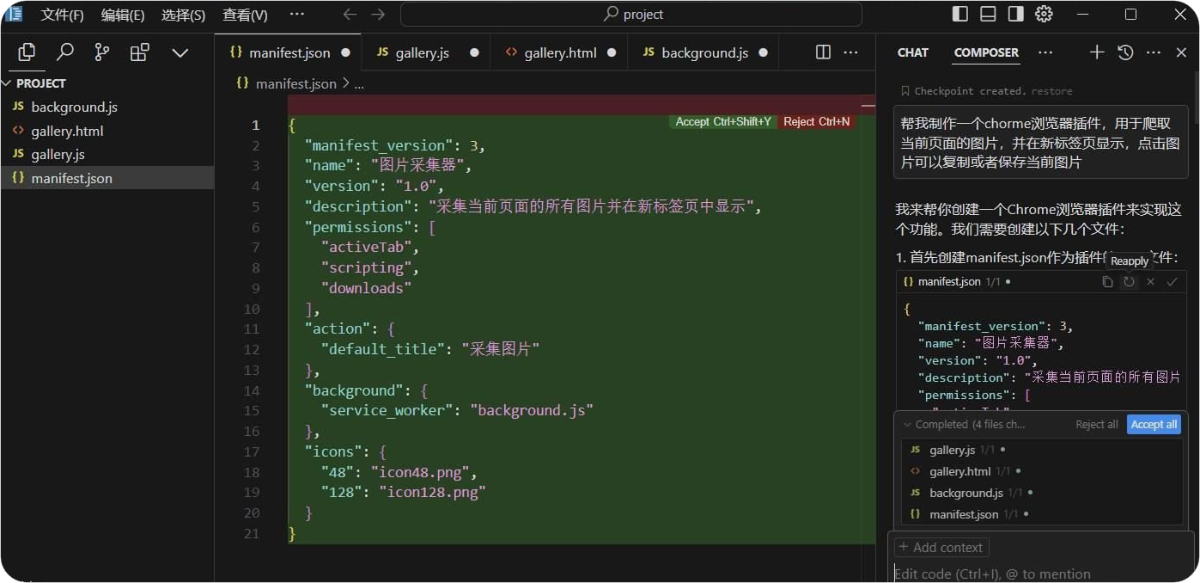Switch to the gallery.html editor tab
The height and width of the screenshot is (583, 1200).
[x=560, y=53]
